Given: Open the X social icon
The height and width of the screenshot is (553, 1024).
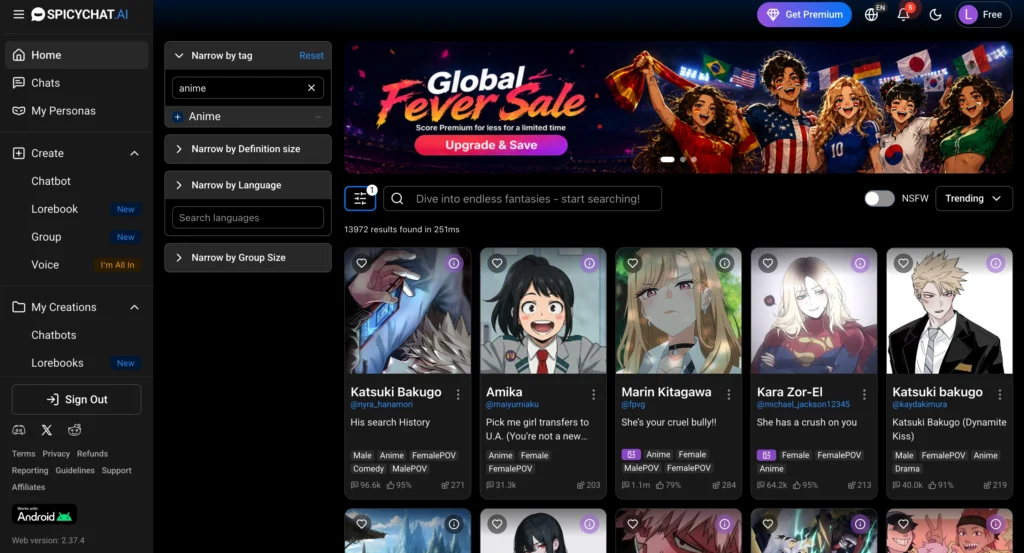Looking at the screenshot, I should pos(46,430).
